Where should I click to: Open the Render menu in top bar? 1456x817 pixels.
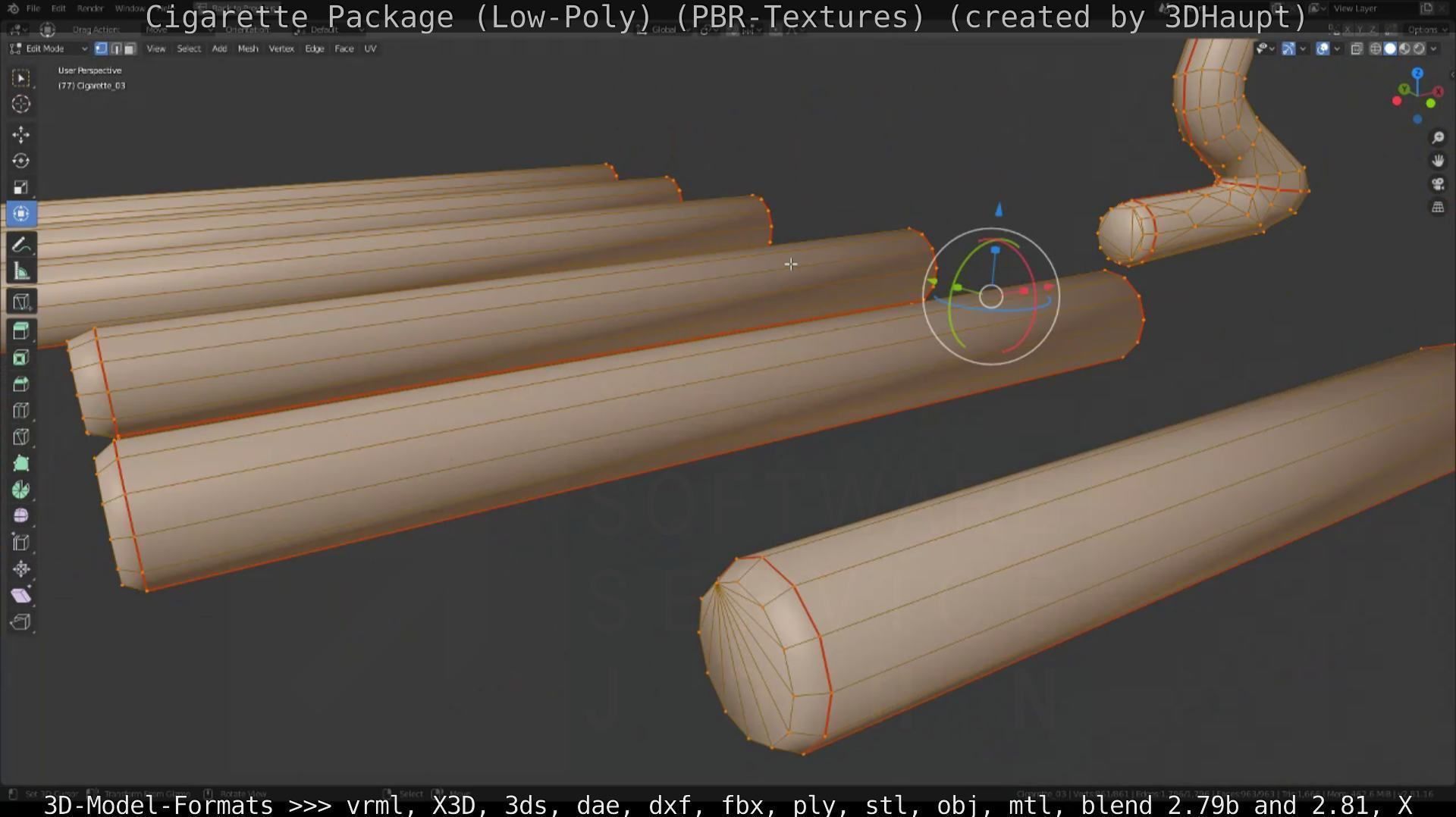tap(90, 8)
